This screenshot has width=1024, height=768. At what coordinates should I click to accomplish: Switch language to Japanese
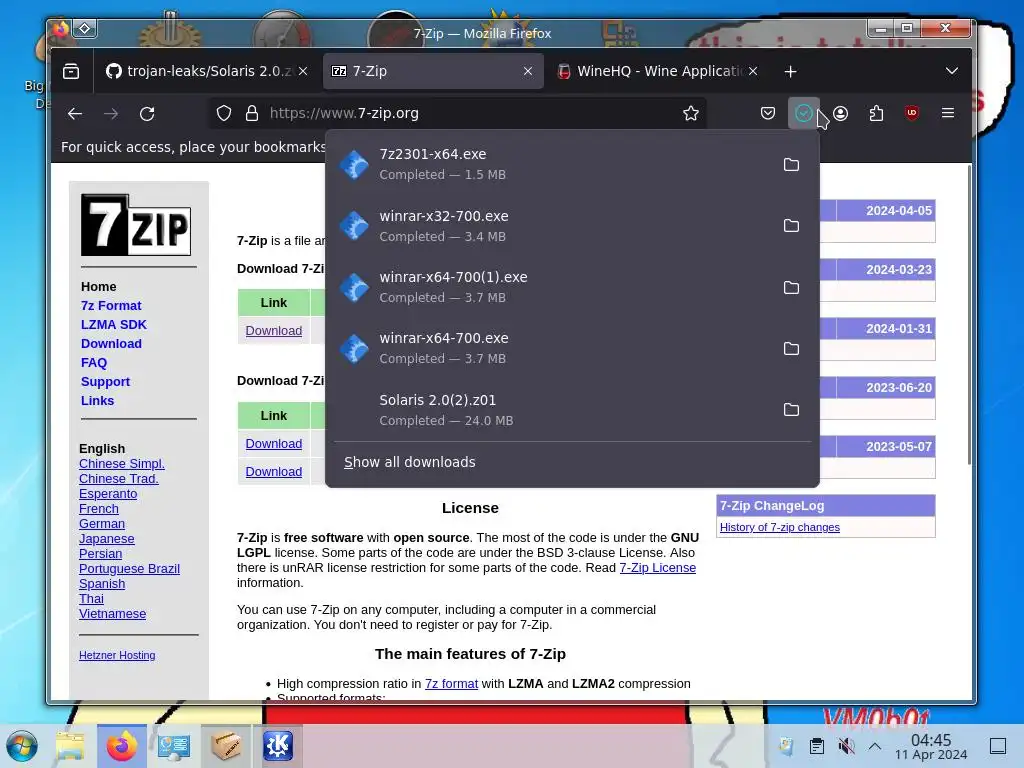106,539
